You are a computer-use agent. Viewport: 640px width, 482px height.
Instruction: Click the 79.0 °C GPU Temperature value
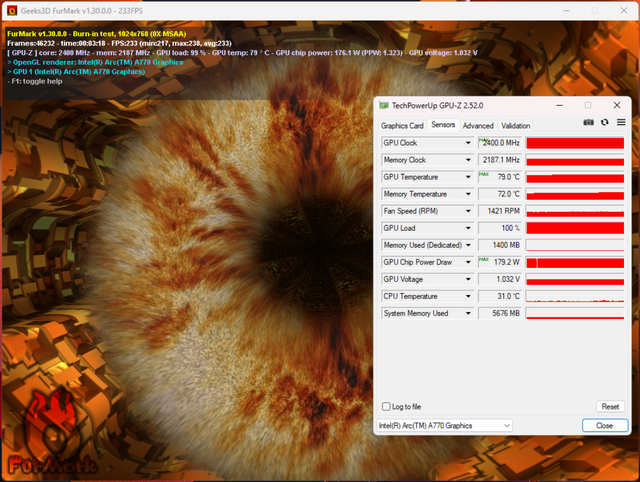[500, 177]
